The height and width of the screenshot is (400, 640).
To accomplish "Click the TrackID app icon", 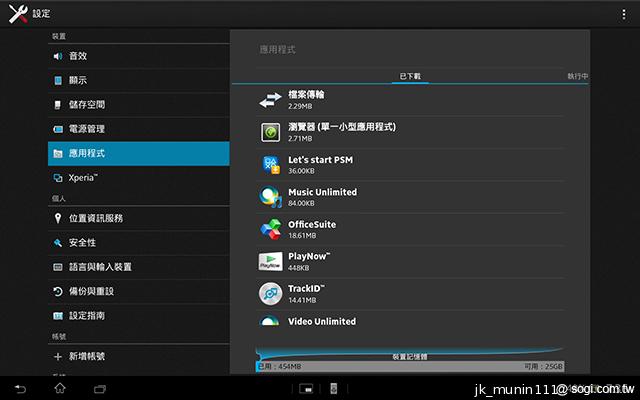I will [270, 294].
